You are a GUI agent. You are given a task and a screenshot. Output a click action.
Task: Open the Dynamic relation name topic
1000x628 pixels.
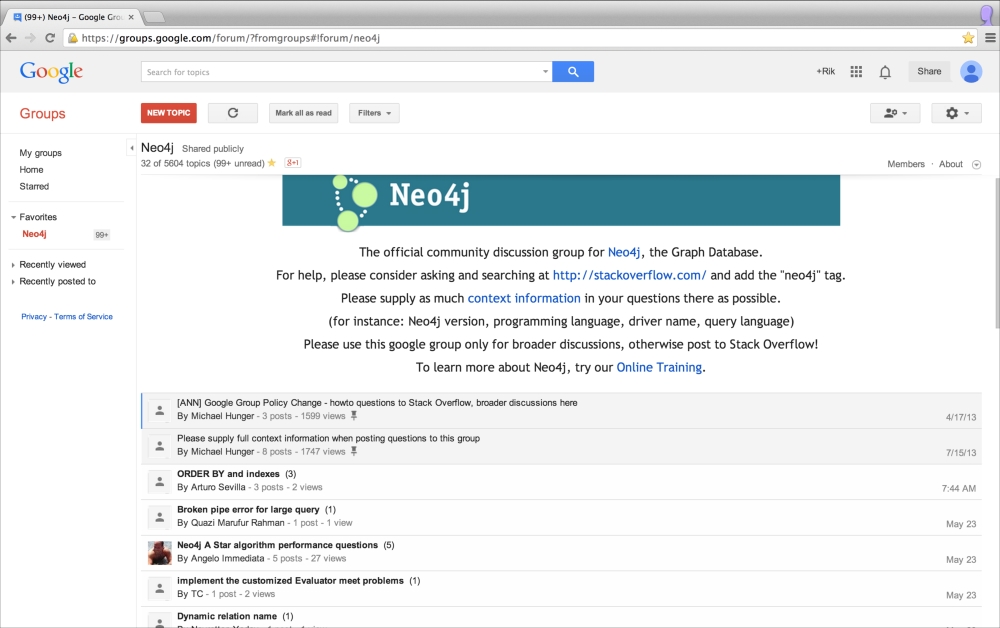(227, 617)
